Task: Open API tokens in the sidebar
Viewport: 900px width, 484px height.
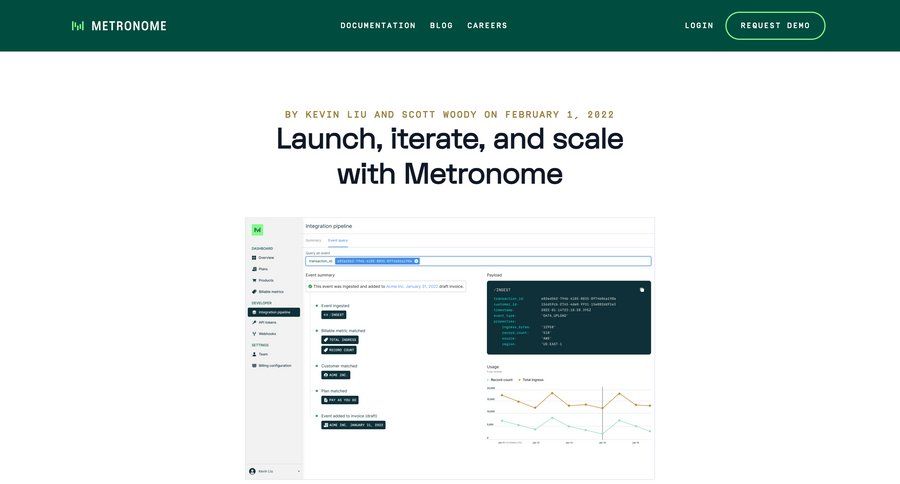Action: (269, 323)
